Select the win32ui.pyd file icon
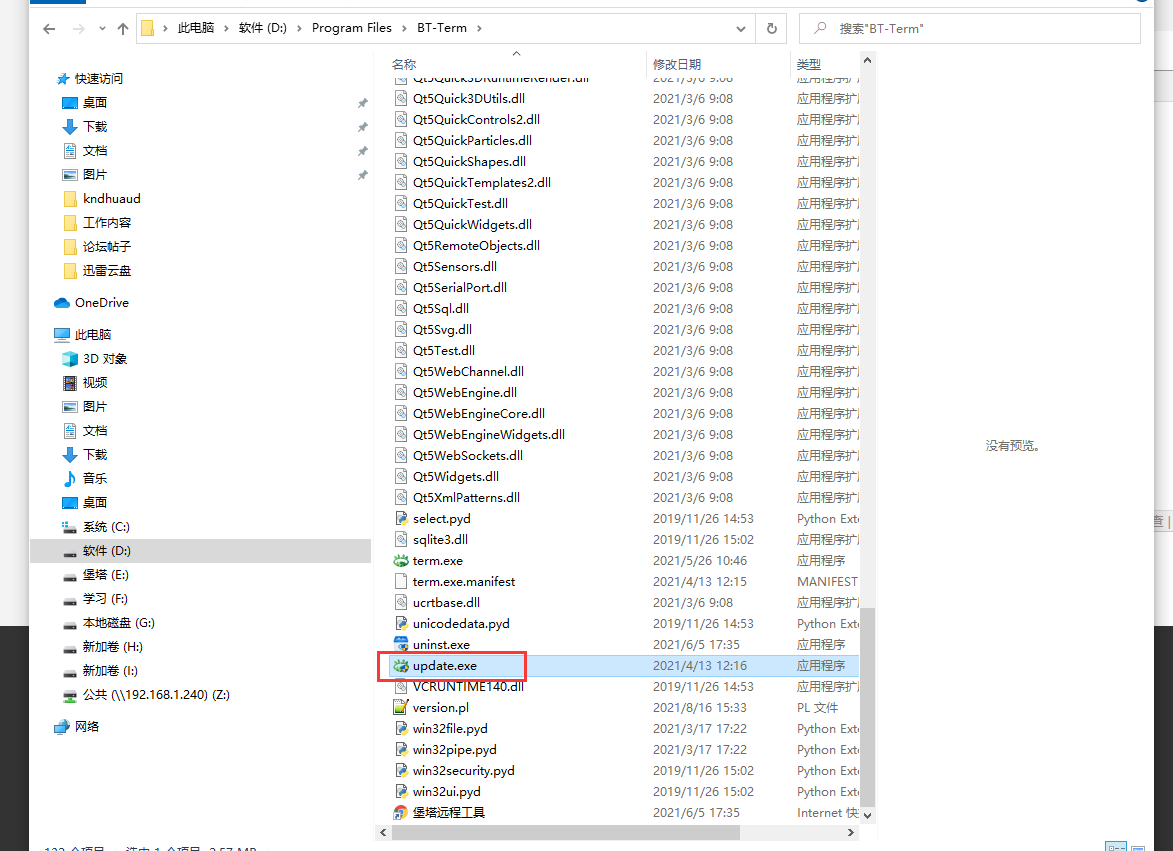The image size is (1173, 851). pyautogui.click(x=401, y=791)
